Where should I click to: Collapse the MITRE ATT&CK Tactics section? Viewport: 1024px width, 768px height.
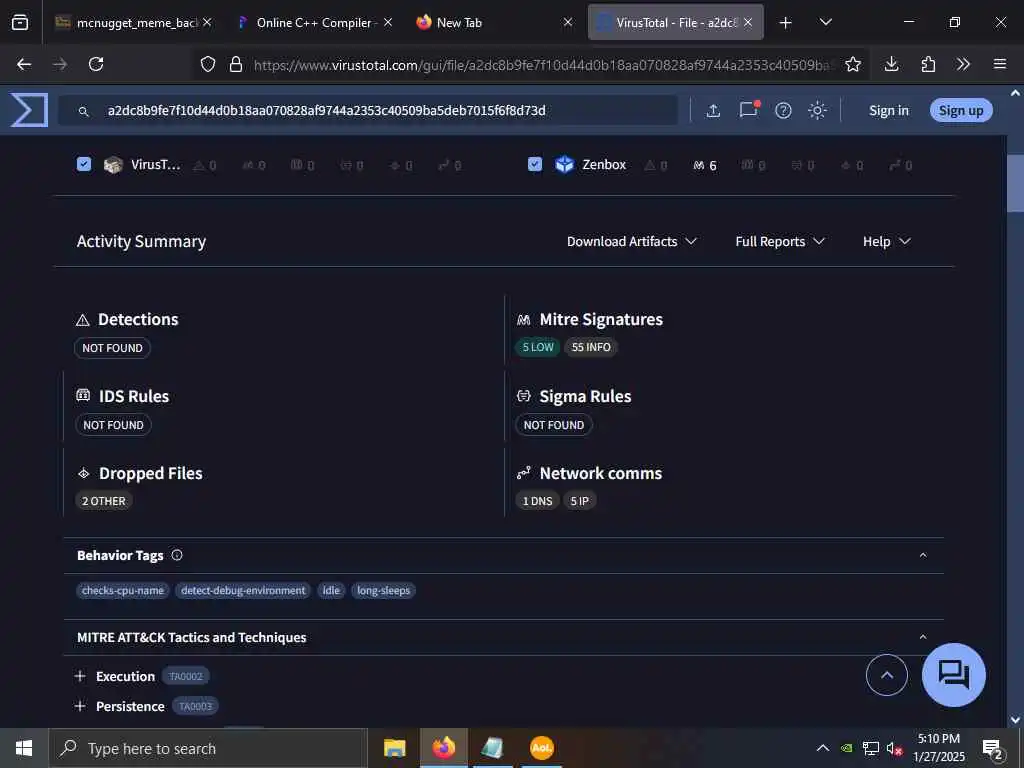coord(923,637)
